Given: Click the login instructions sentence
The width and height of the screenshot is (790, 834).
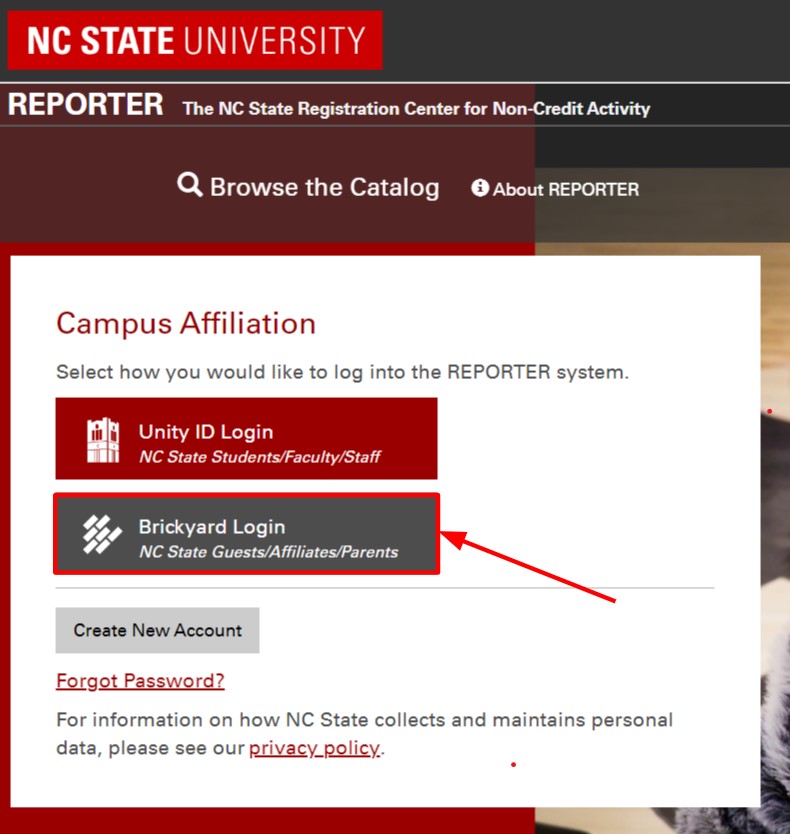Looking at the screenshot, I should (x=342, y=372).
